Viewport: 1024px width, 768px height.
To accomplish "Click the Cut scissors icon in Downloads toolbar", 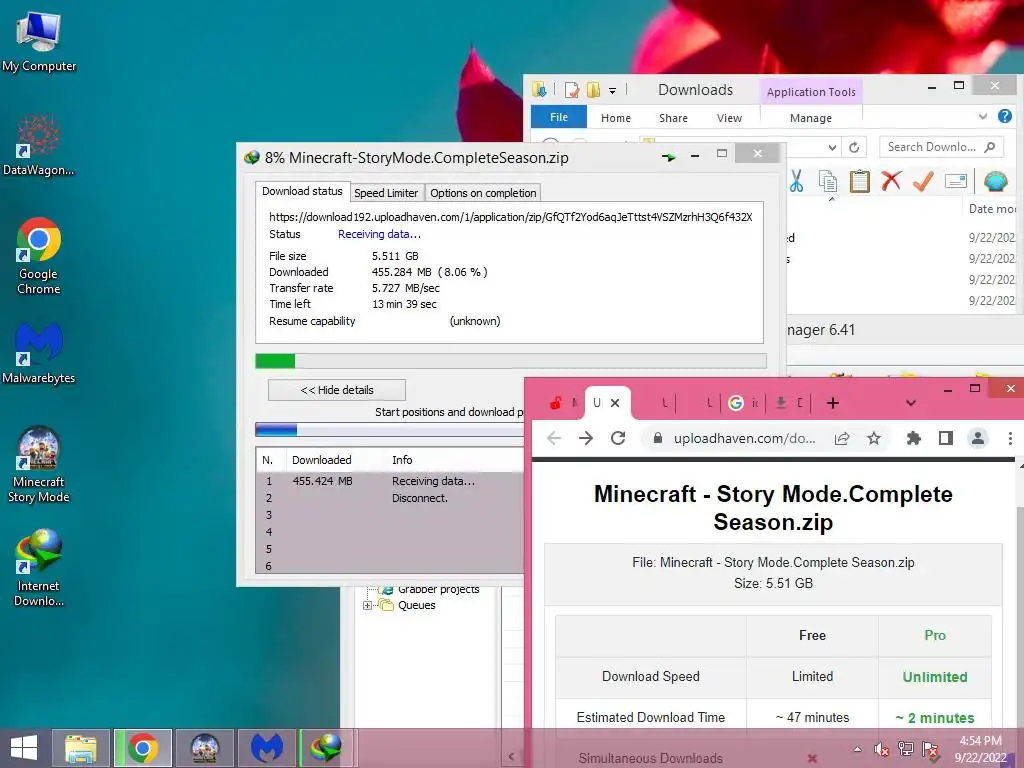I will [x=796, y=181].
